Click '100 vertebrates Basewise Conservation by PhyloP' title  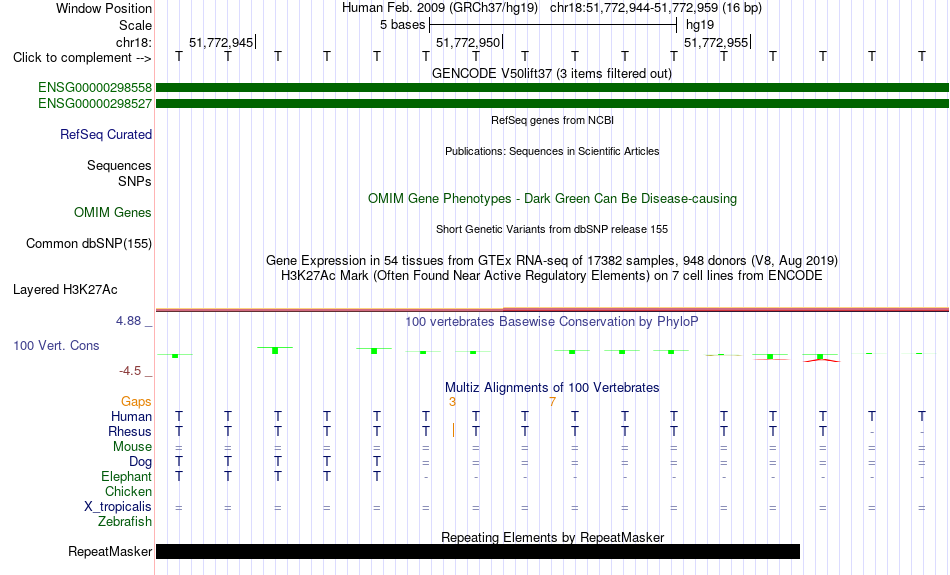pos(552,322)
